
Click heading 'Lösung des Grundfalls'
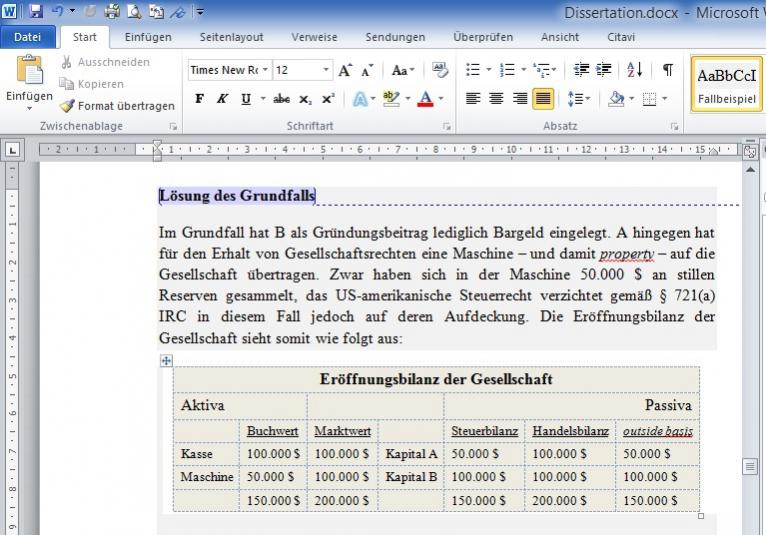(x=237, y=196)
